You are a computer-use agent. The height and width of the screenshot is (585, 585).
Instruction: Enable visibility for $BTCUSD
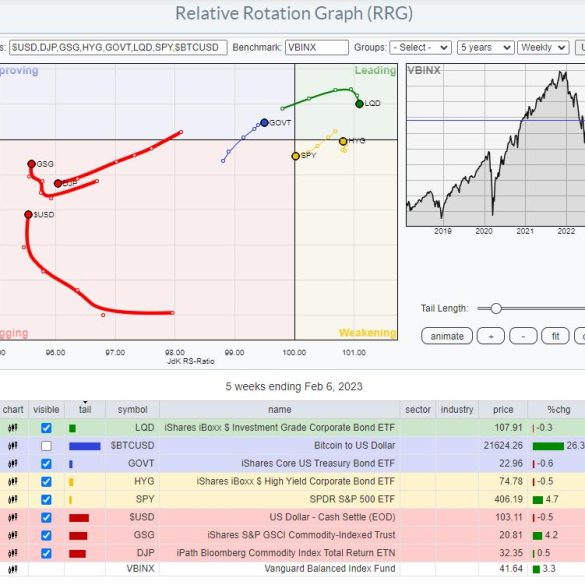pos(46,446)
